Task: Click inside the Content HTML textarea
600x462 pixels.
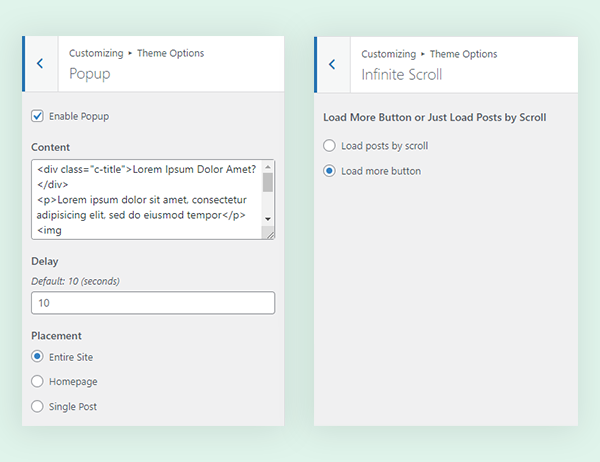Action: (145, 199)
